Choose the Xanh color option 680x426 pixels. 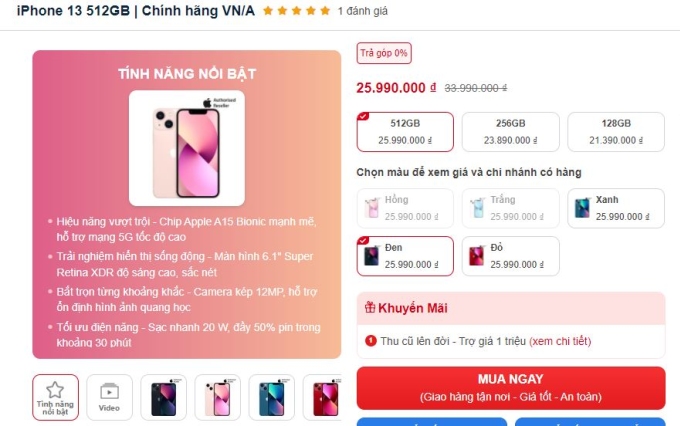coord(616,208)
